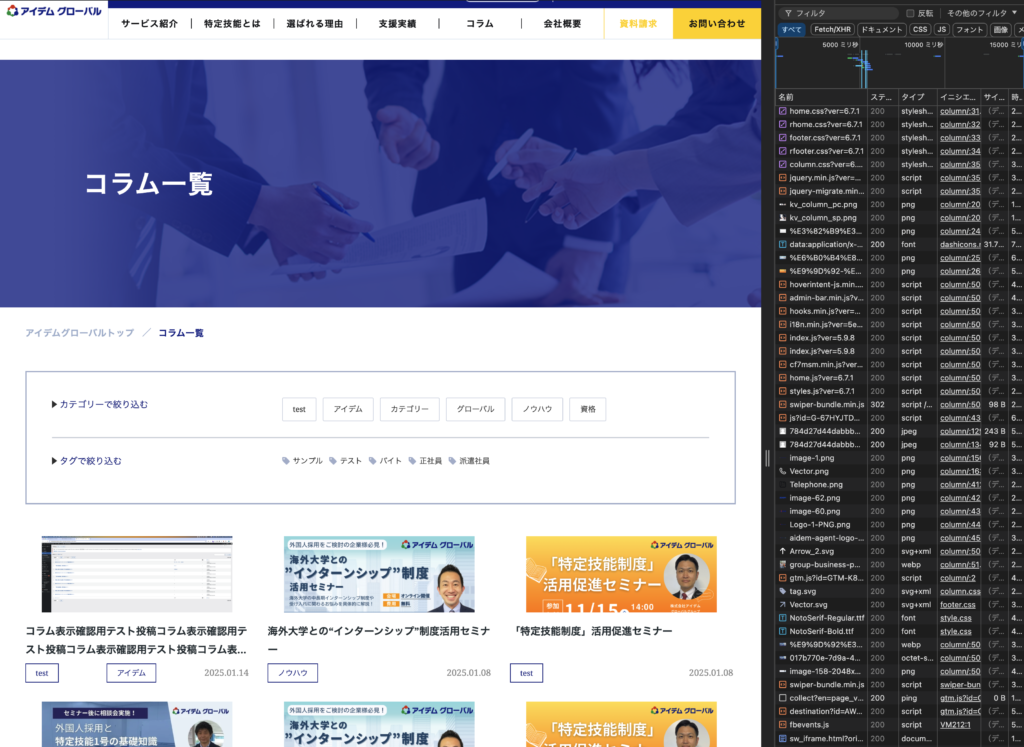
Task: Enable the 反転 invert filter checkbox
Action: 910,13
